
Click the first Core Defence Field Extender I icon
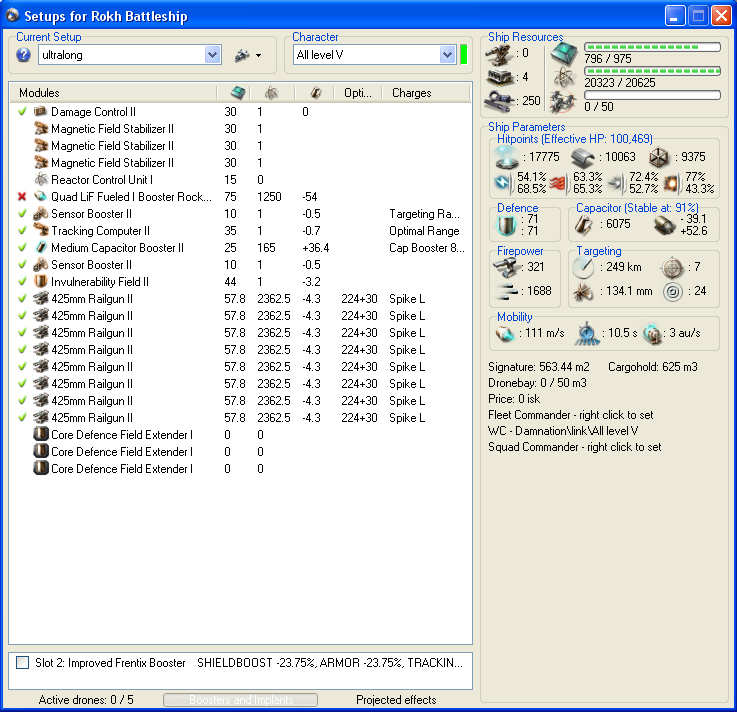(41, 434)
